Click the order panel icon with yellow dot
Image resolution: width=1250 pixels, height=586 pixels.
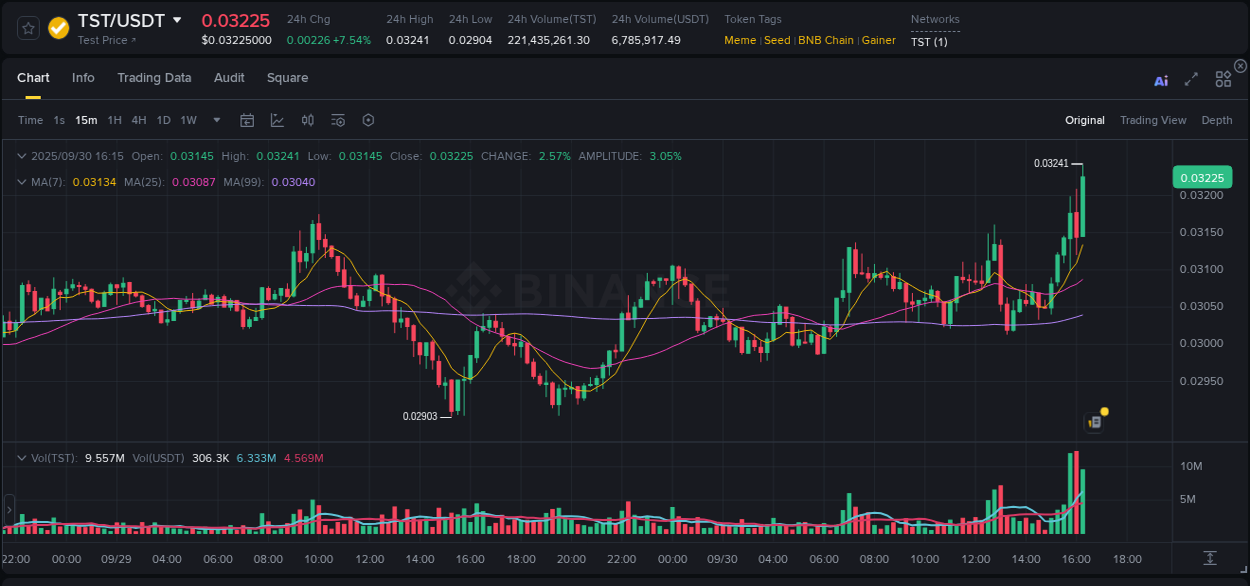[x=1093, y=421]
